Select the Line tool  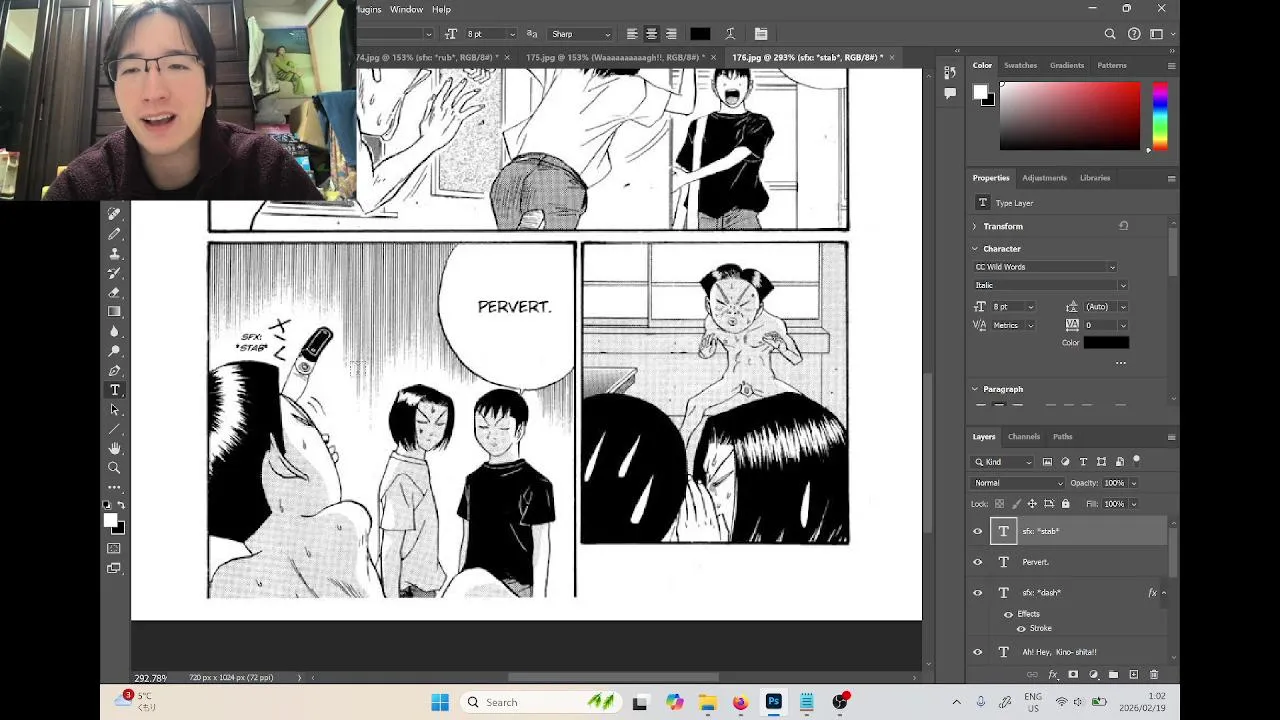click(114, 429)
